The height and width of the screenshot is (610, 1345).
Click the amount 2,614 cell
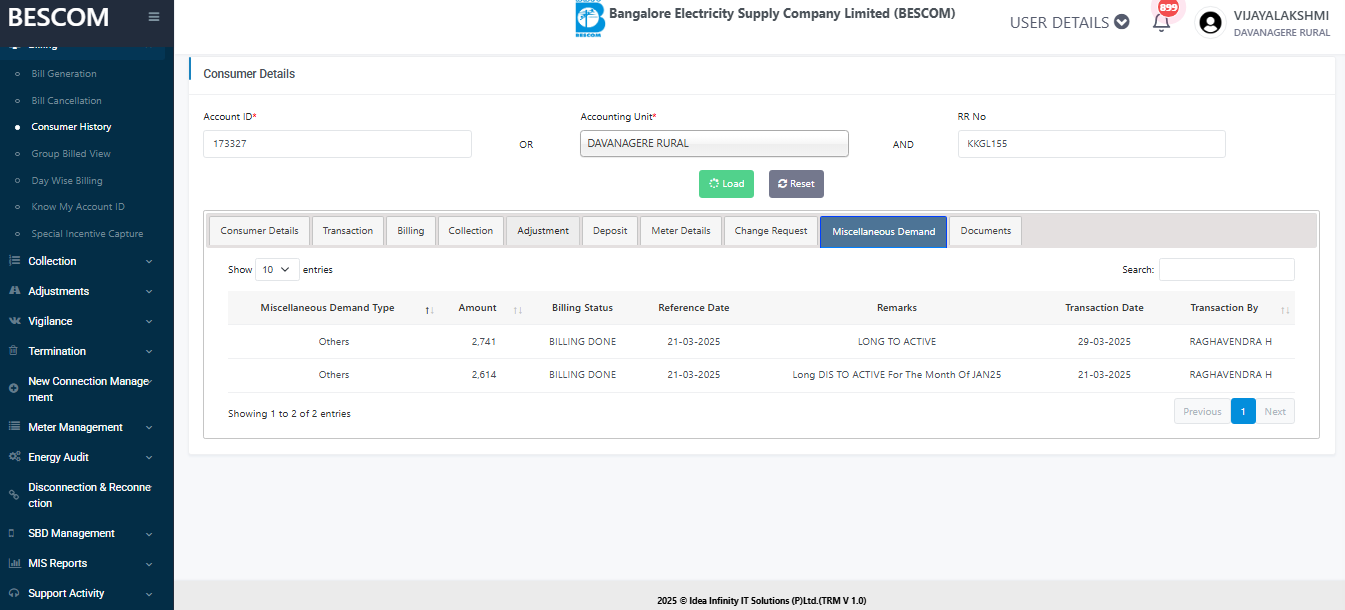(x=484, y=375)
